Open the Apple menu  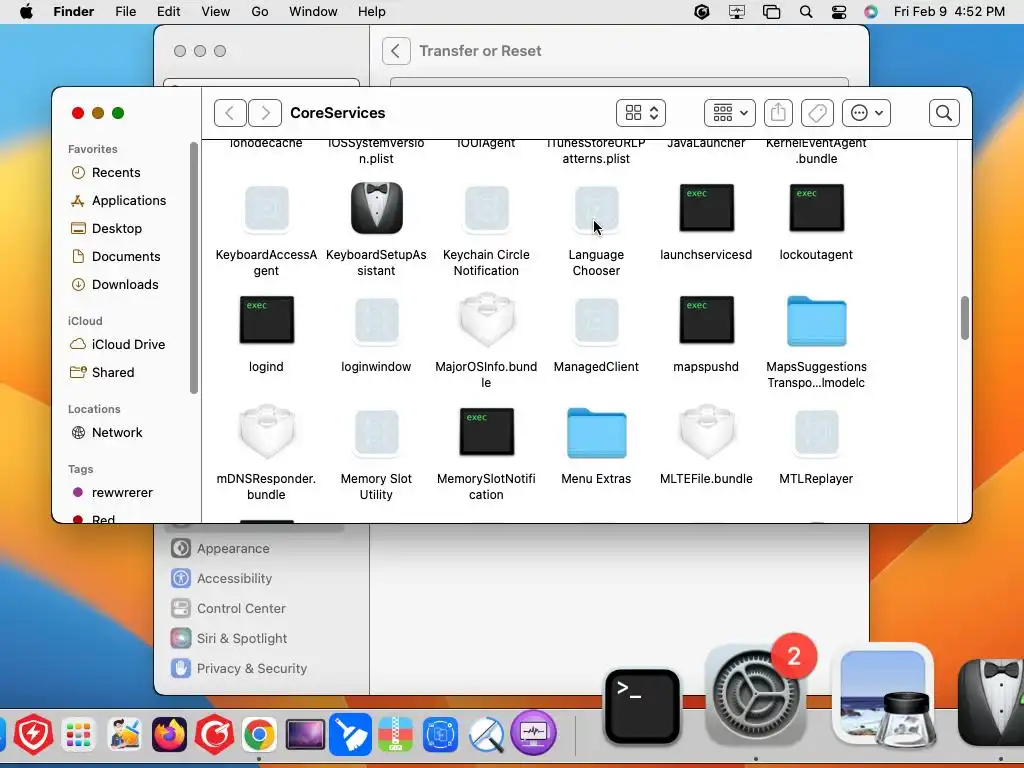pyautogui.click(x=26, y=12)
